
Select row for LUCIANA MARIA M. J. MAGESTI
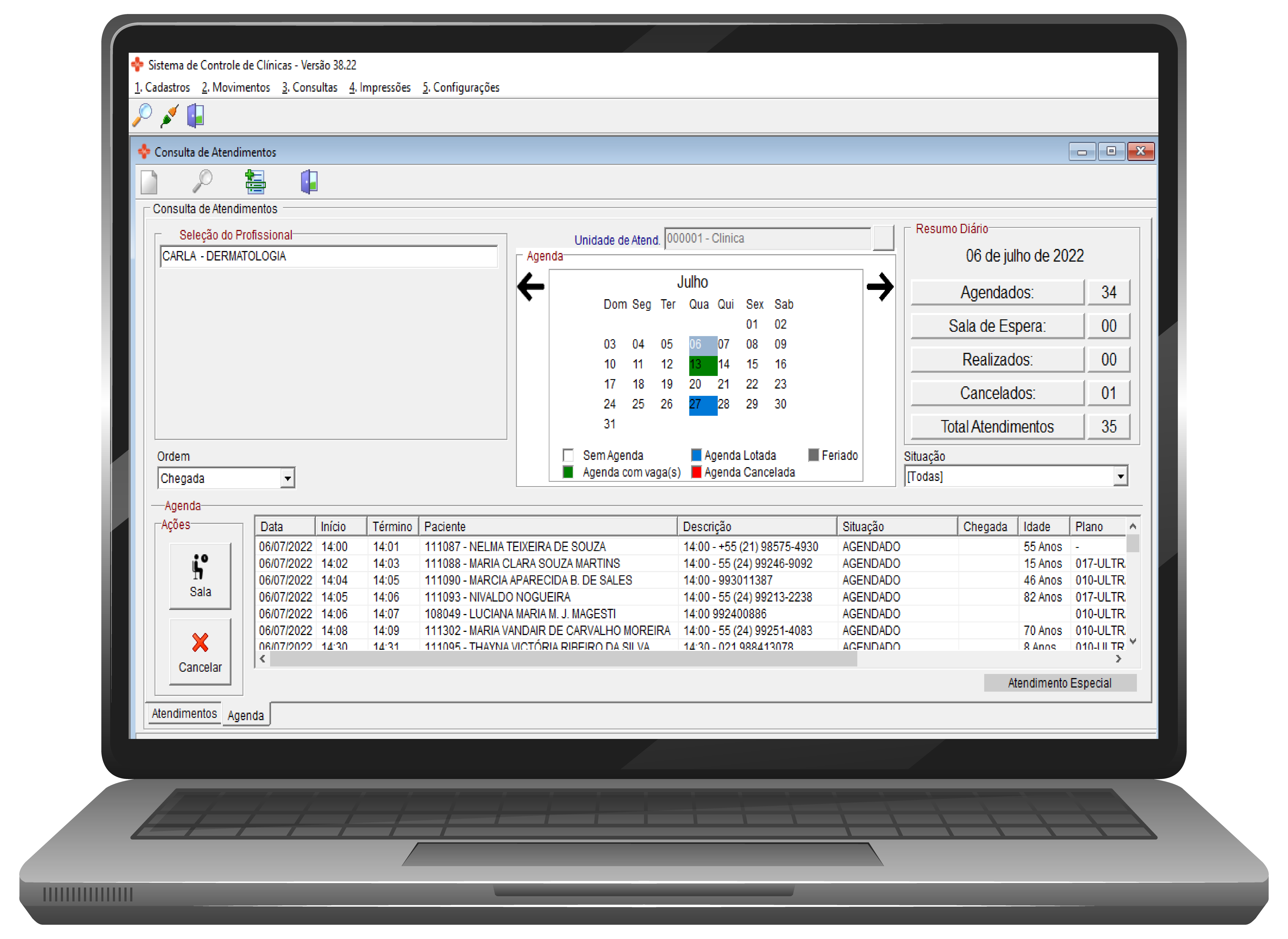coord(691,614)
